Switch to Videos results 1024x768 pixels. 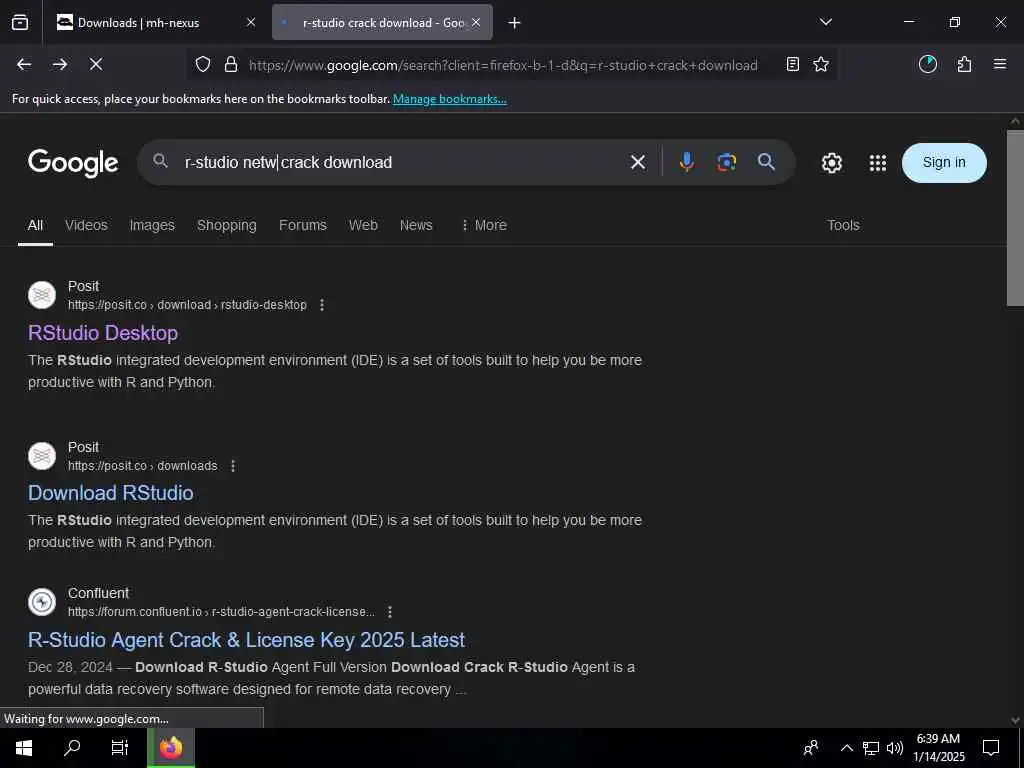86,225
